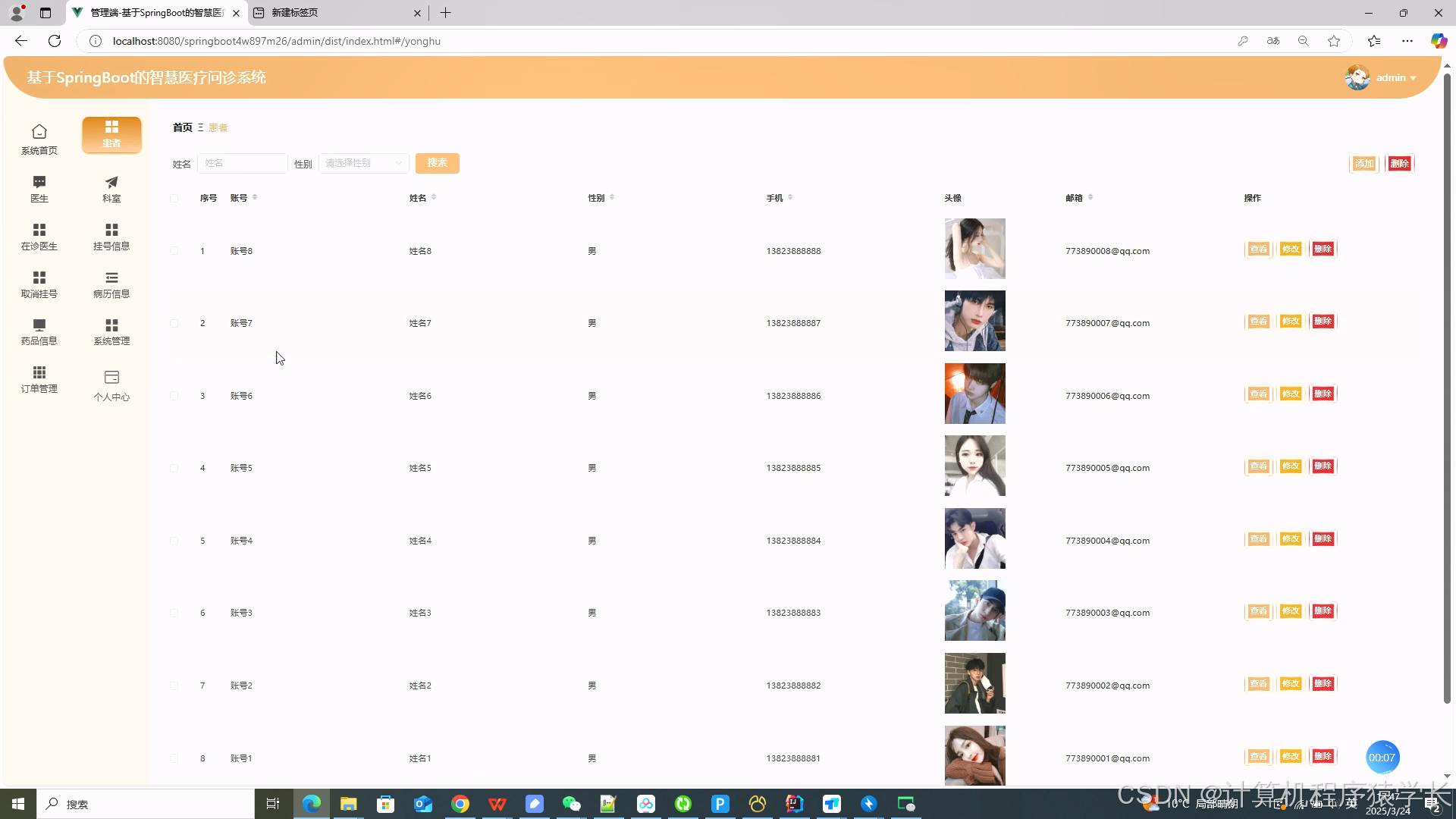Image resolution: width=1456 pixels, height=819 pixels.
Task: Open 个人中心 card icon
Action: (x=111, y=377)
